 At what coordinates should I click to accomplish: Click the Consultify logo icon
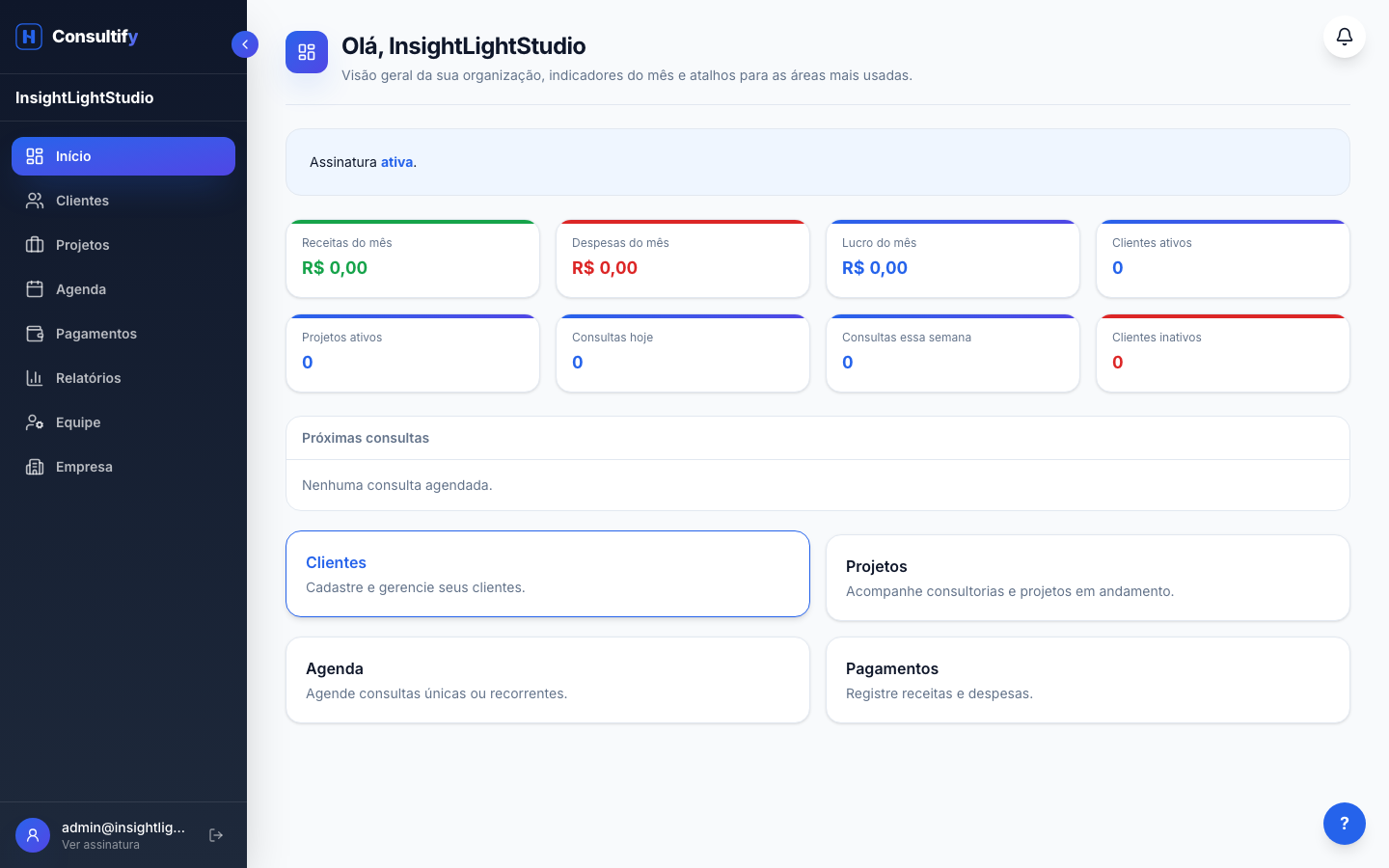pyautogui.click(x=29, y=37)
